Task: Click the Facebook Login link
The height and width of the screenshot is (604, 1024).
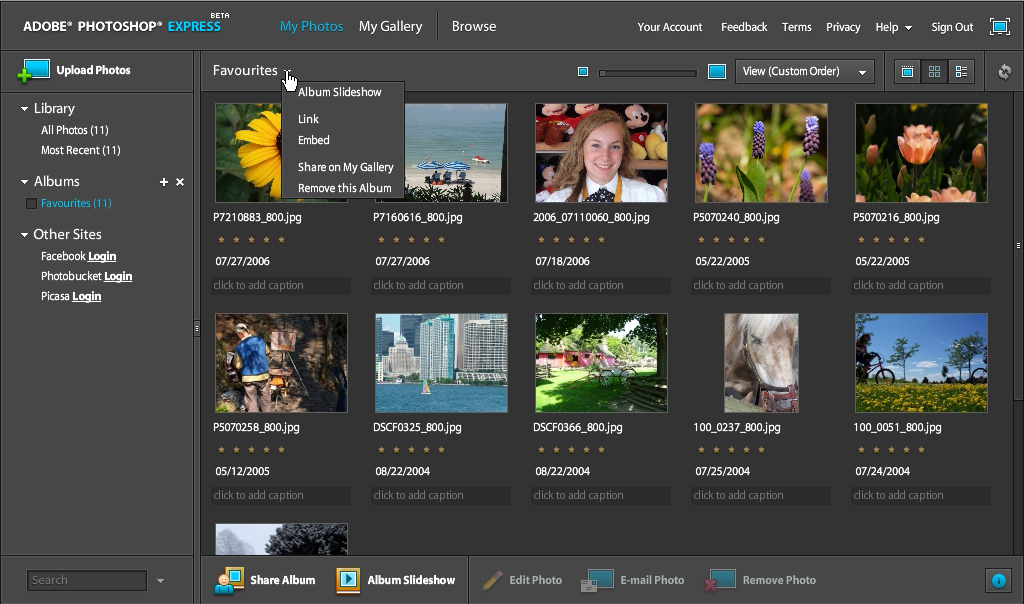Action: (x=102, y=257)
